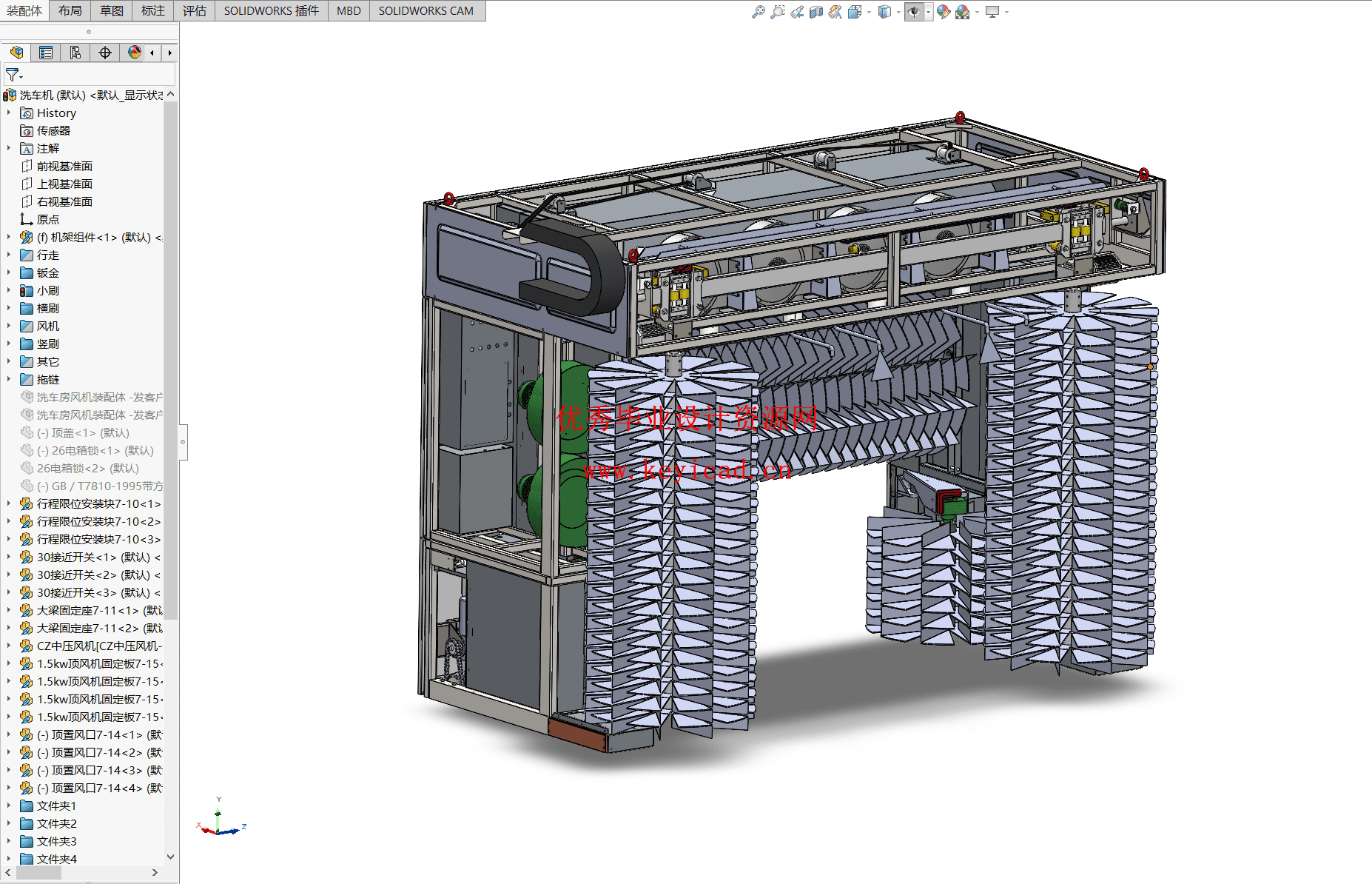The height and width of the screenshot is (884, 1372).
Task: Open the Hide/Show Items dropdown arrow
Action: point(928,13)
